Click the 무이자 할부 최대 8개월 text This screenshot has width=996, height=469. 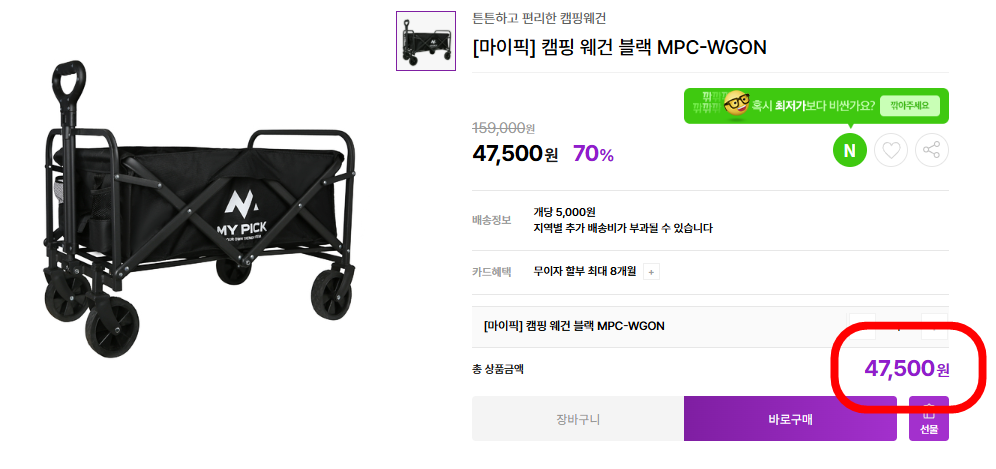point(585,271)
